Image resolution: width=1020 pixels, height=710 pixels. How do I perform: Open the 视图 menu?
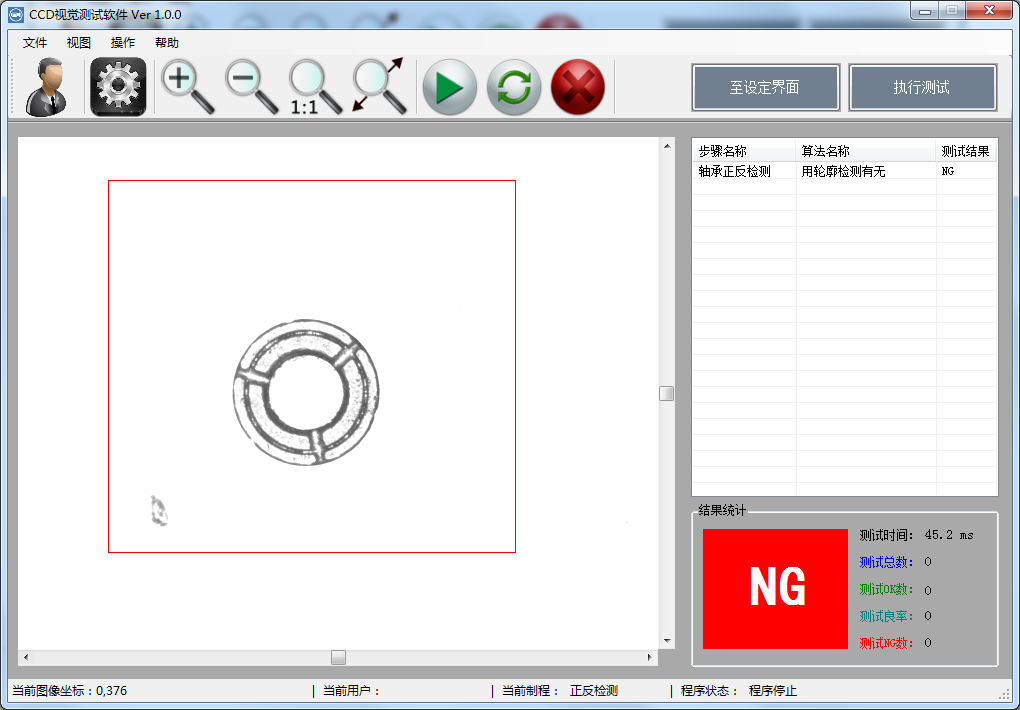[79, 43]
